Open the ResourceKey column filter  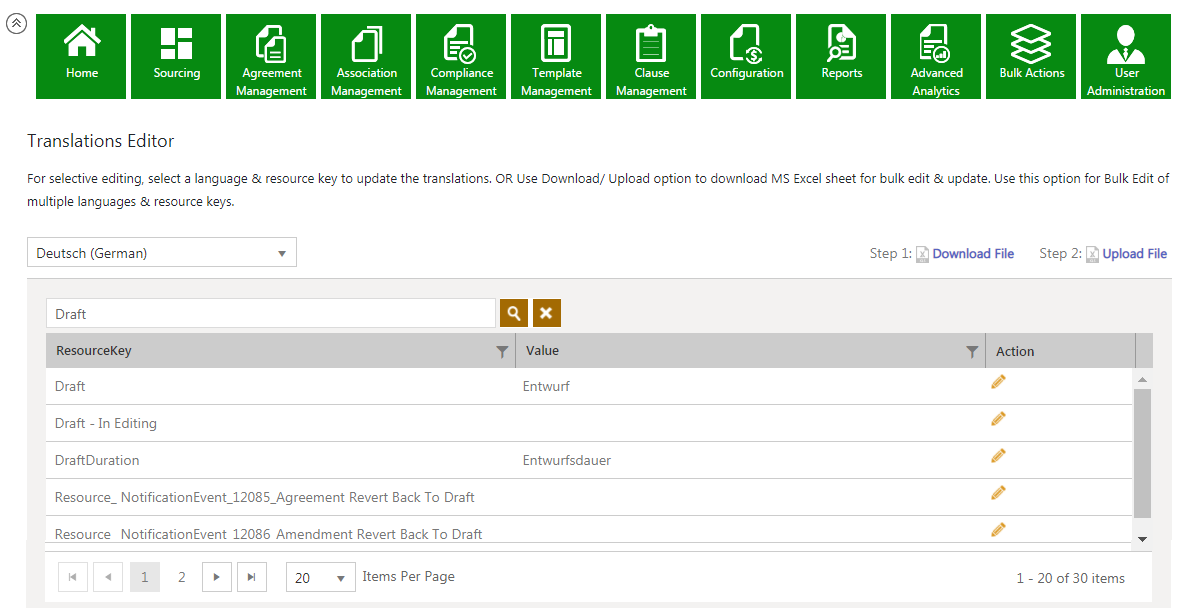(x=502, y=351)
